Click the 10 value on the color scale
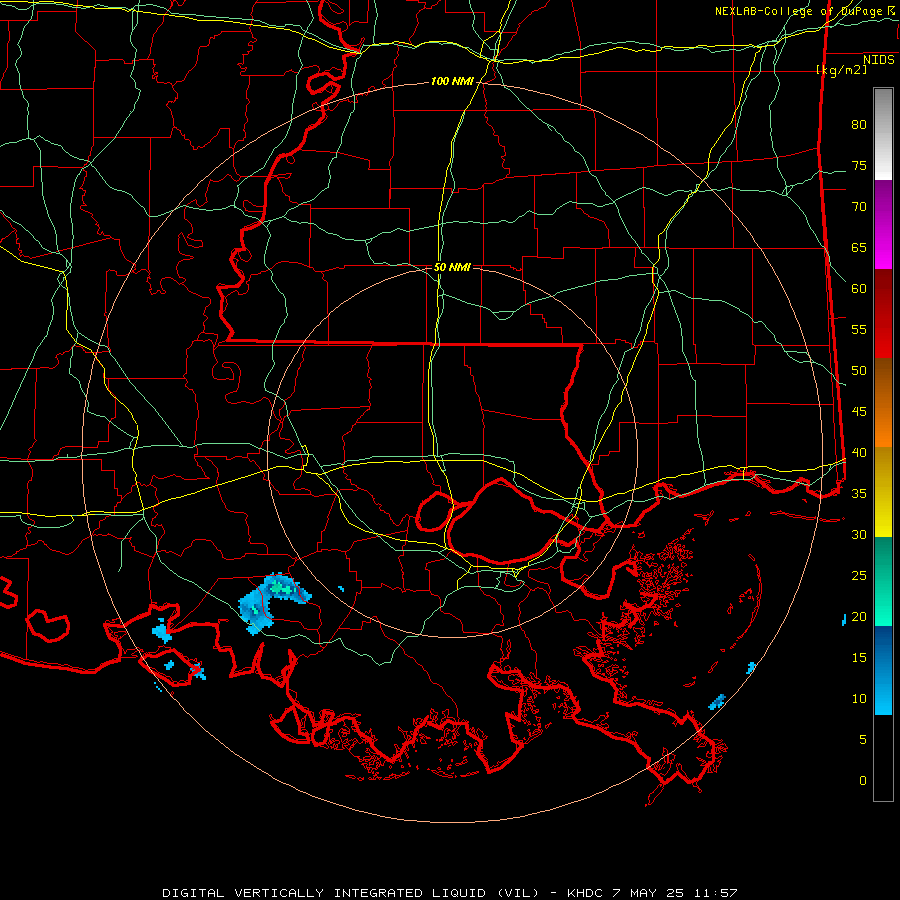Viewport: 900px width, 900px height. tap(859, 699)
